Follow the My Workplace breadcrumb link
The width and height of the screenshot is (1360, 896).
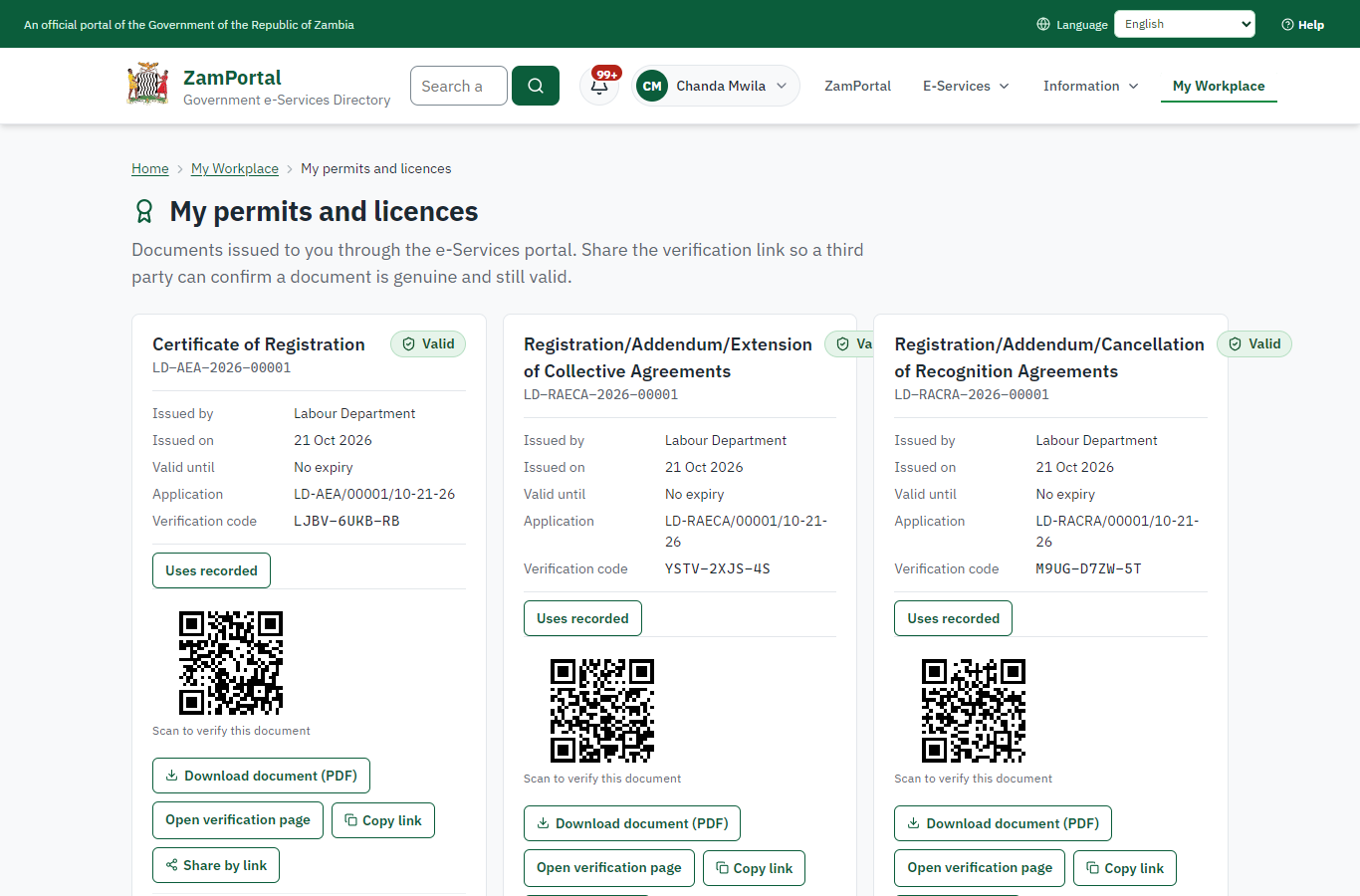[x=235, y=168]
